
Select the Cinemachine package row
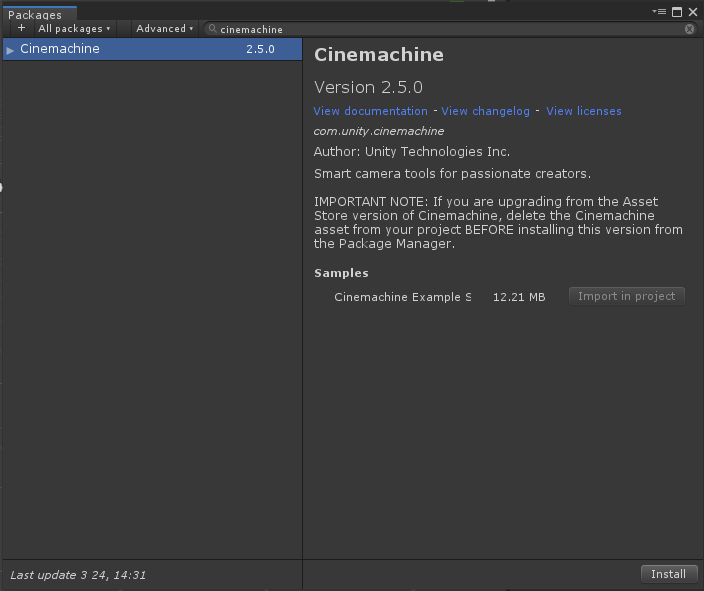pos(152,49)
